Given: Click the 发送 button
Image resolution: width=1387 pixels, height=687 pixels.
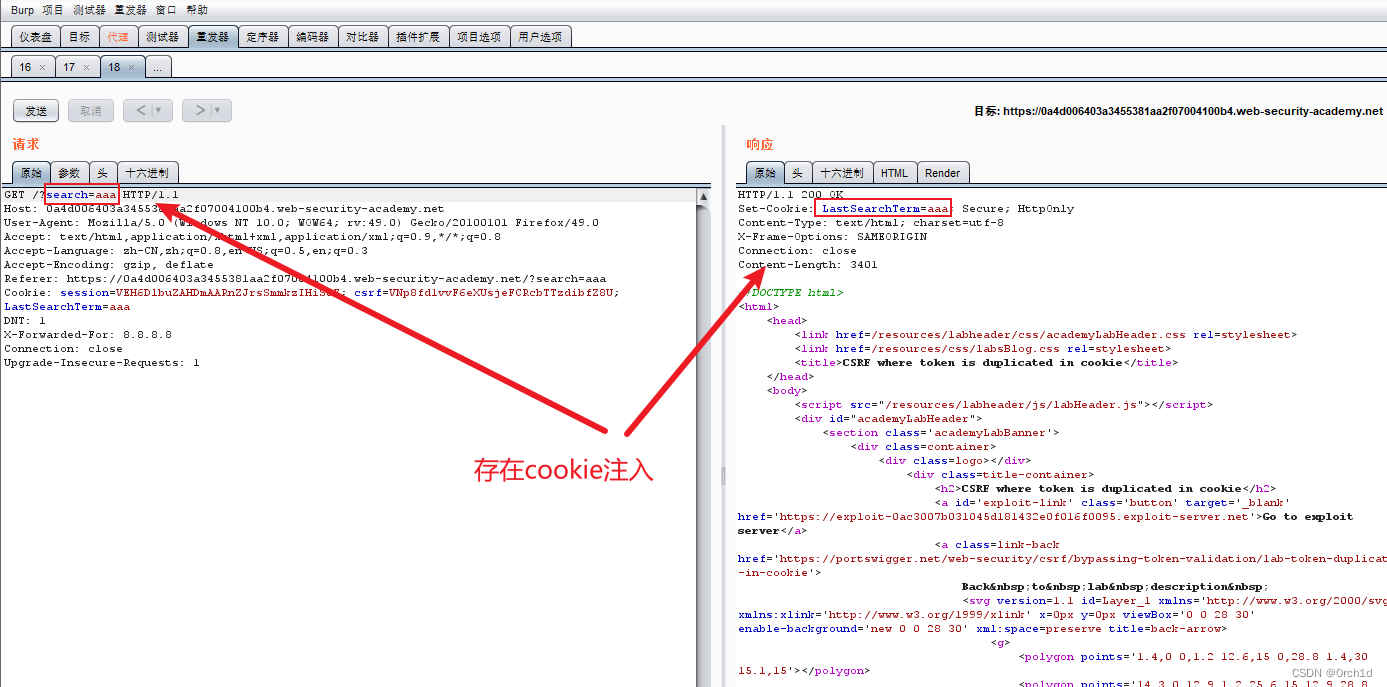Looking at the screenshot, I should (36, 111).
